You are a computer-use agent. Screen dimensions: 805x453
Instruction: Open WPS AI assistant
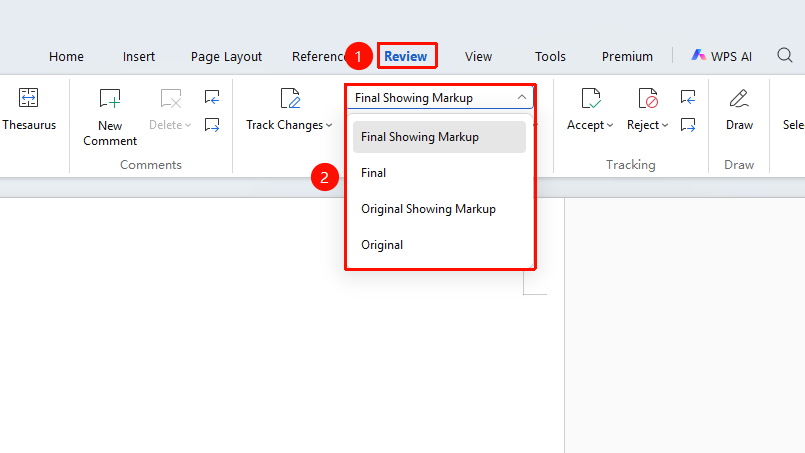point(721,56)
